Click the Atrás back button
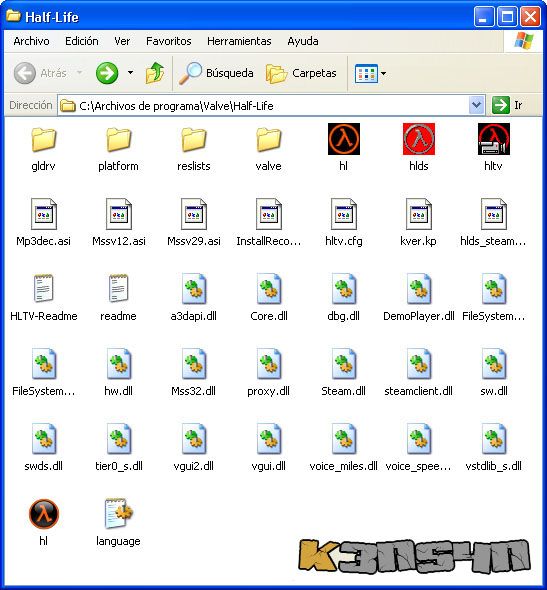The image size is (547, 590). point(40,73)
